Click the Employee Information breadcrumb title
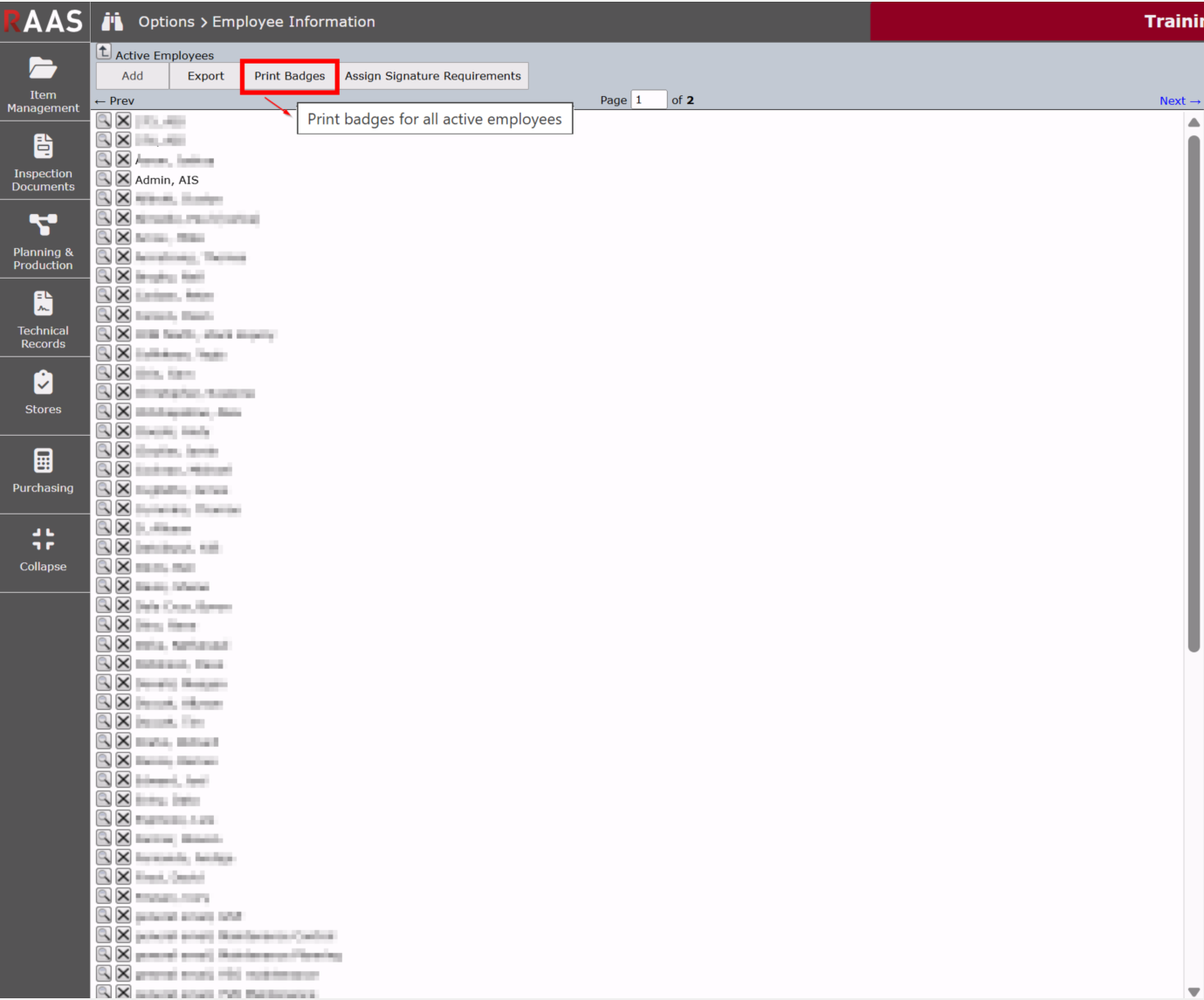This screenshot has width=1204, height=1000. coord(293,22)
